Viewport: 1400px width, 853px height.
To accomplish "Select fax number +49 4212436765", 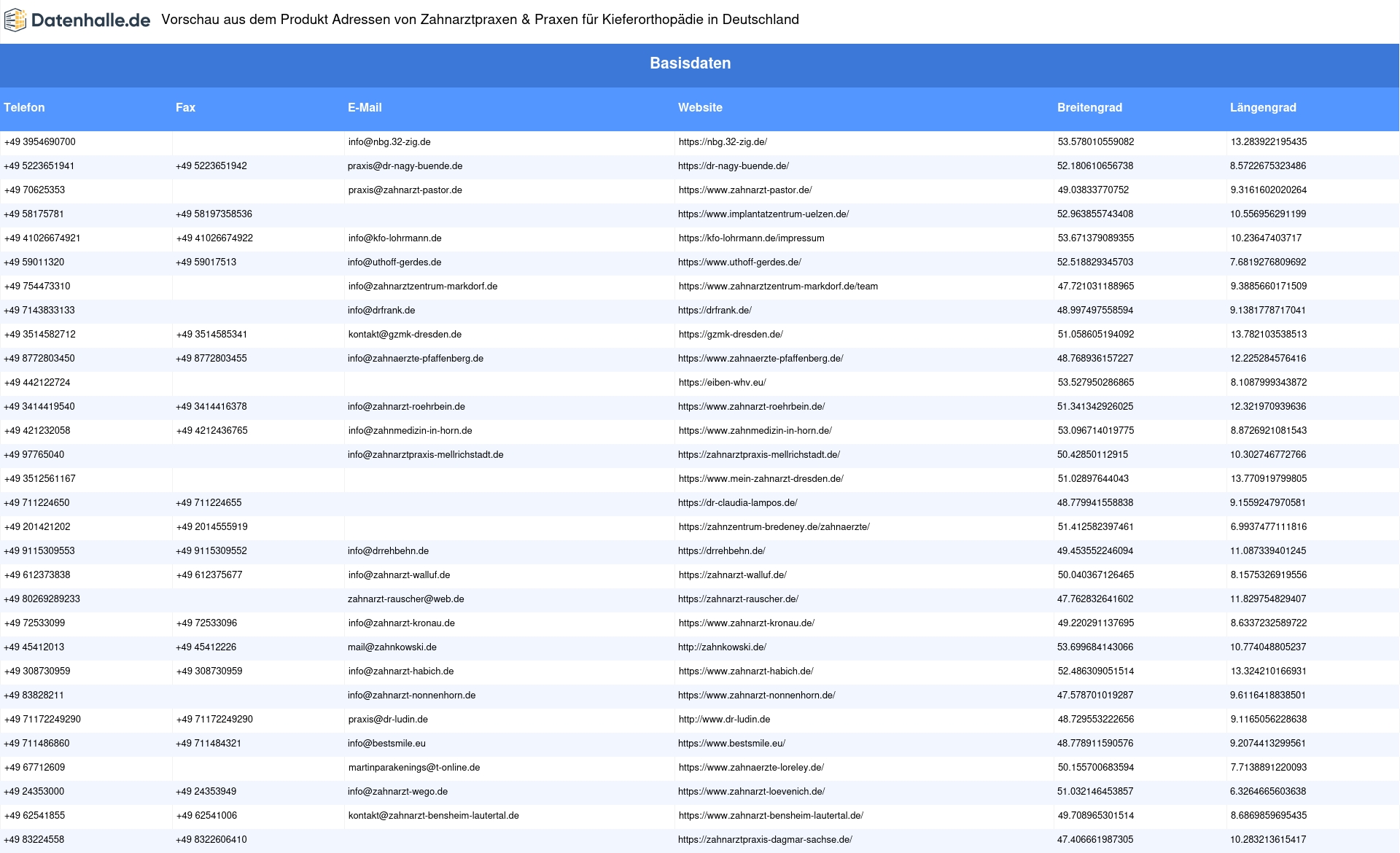I will [x=211, y=431].
